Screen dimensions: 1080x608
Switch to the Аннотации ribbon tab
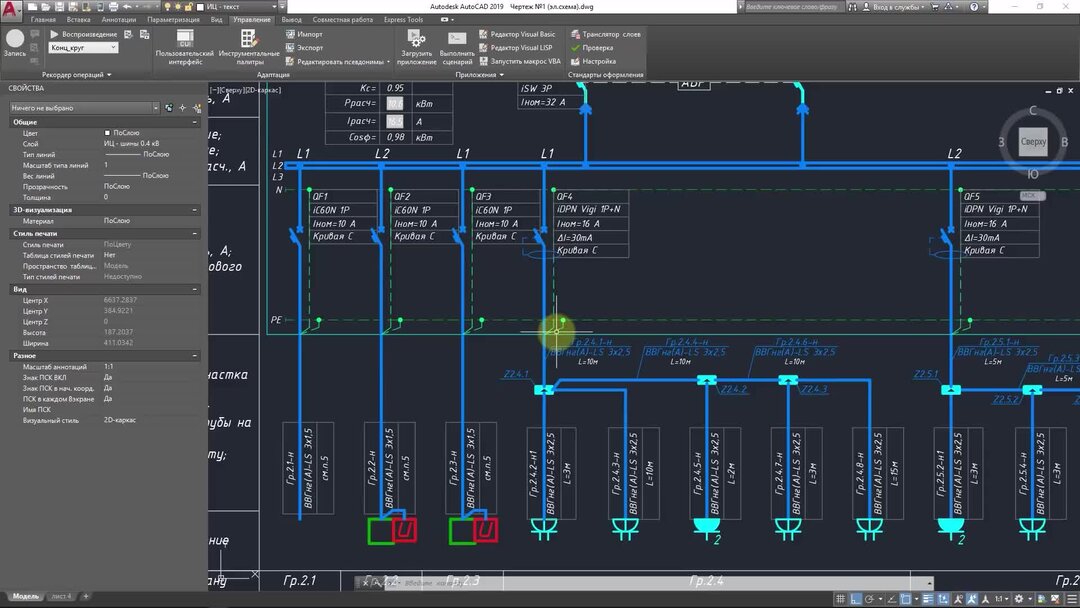(x=118, y=19)
